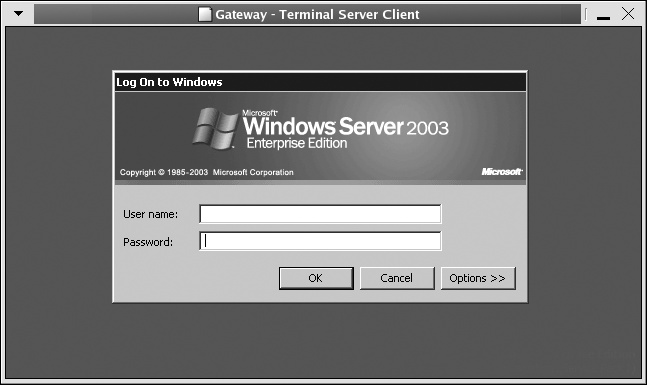Click the copyright Microsoft Corporation text
This screenshot has height=385, width=647.
point(206,172)
